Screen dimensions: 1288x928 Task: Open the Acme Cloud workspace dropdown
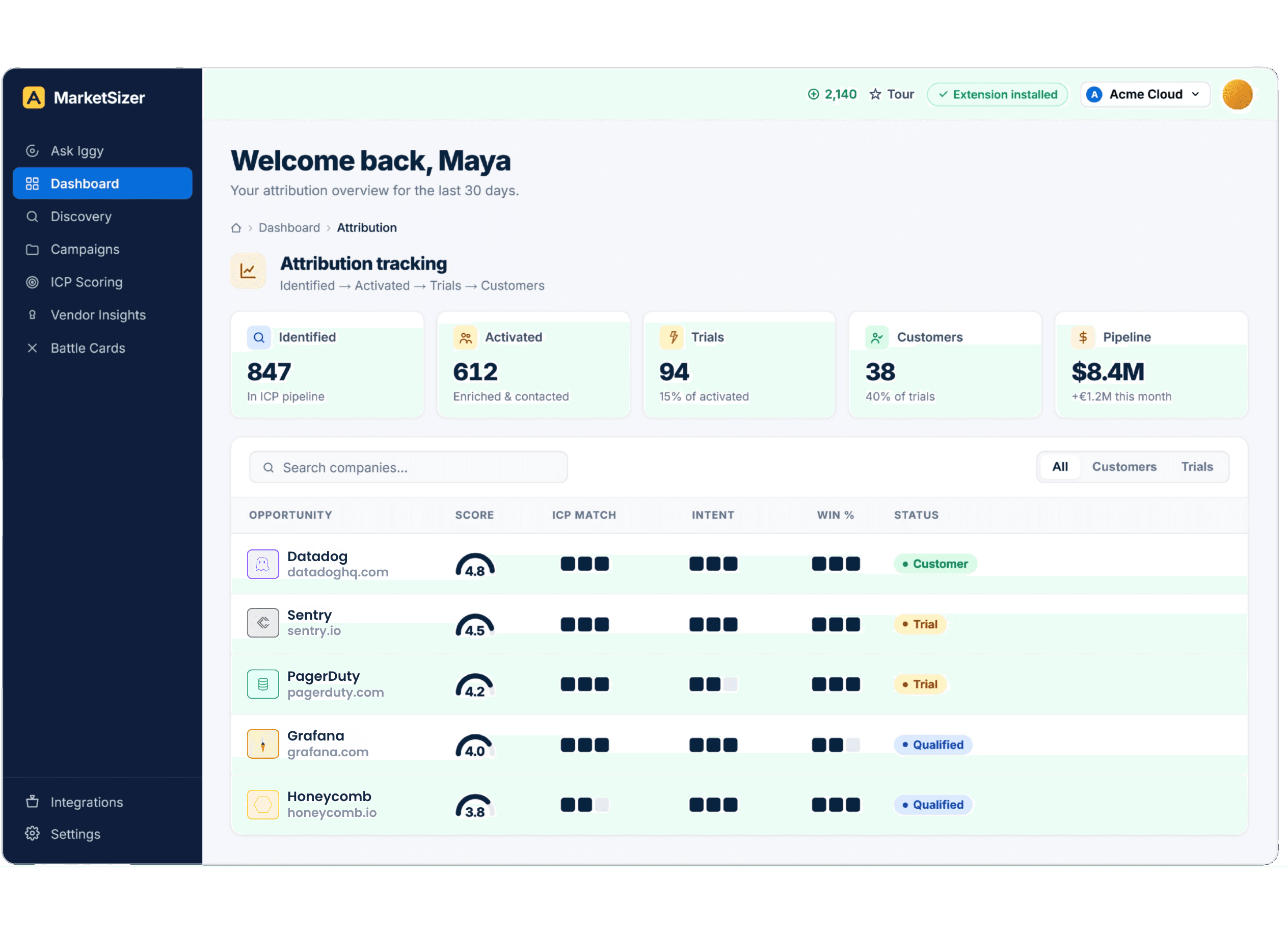1145,94
